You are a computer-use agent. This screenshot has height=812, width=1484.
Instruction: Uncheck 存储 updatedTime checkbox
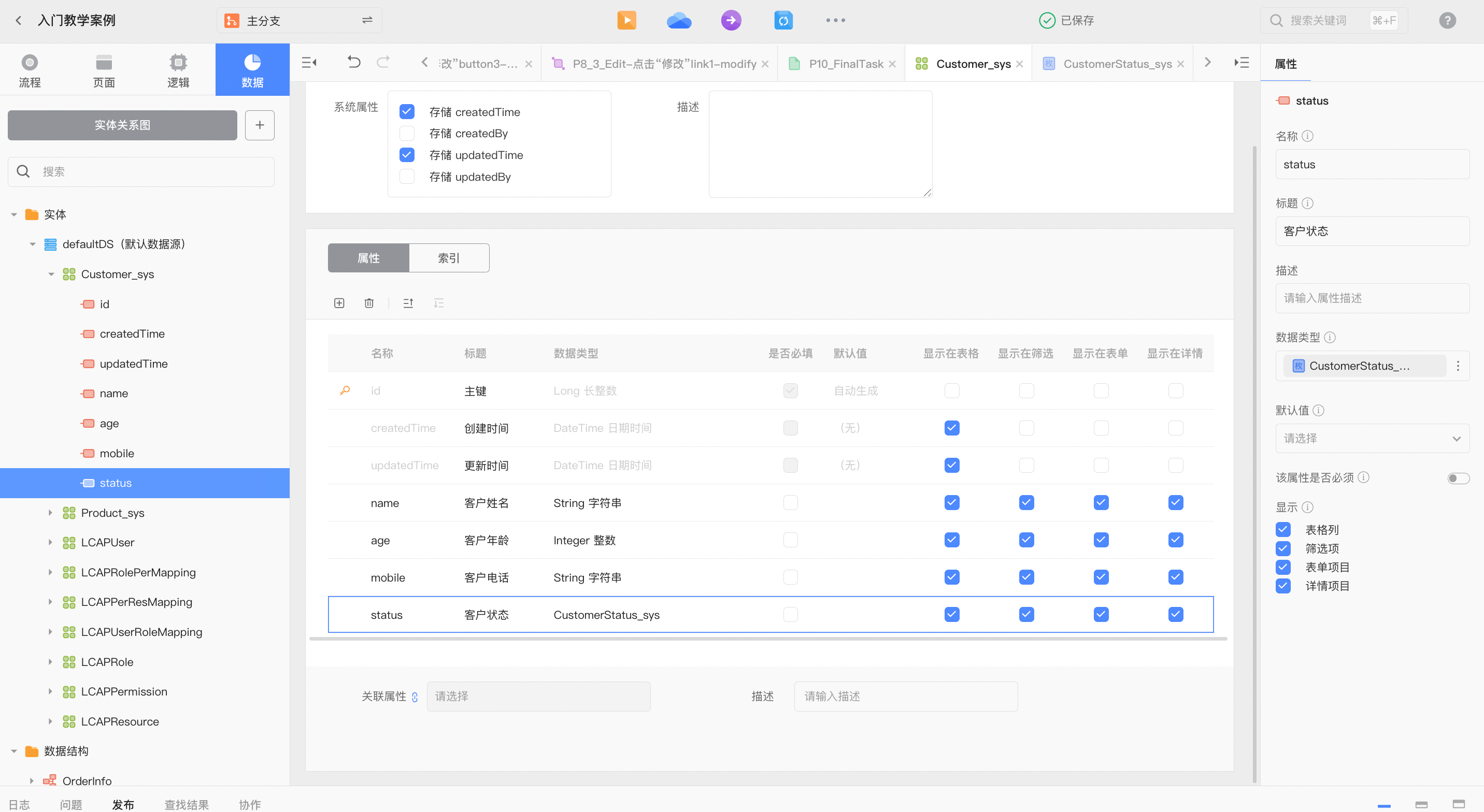point(407,154)
